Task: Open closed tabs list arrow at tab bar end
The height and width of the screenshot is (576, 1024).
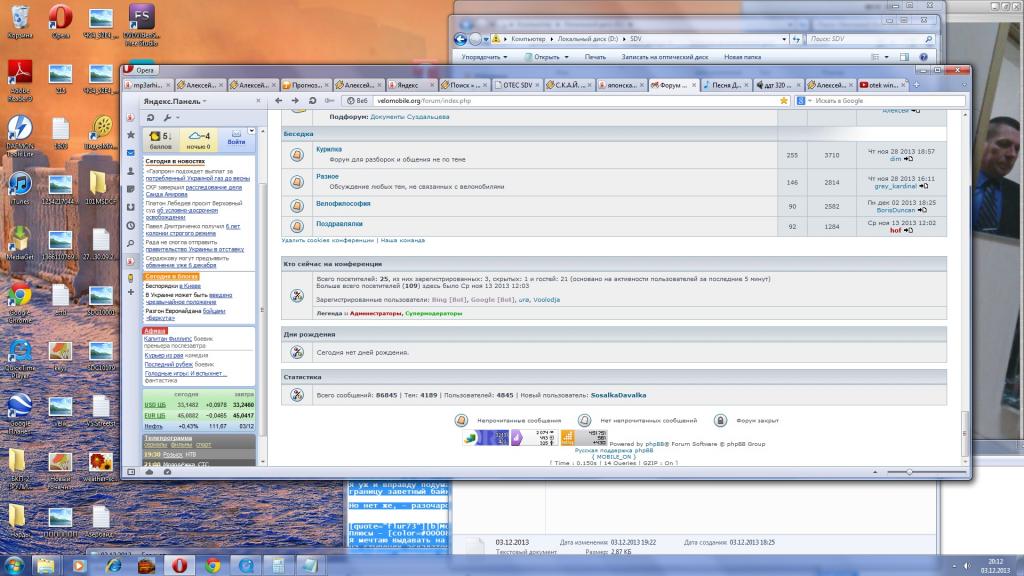Action: [x=964, y=85]
